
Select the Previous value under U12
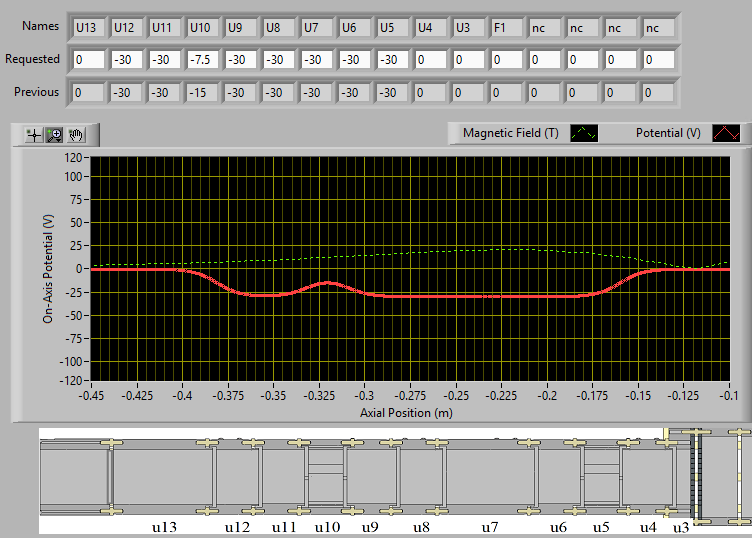[x=126, y=93]
